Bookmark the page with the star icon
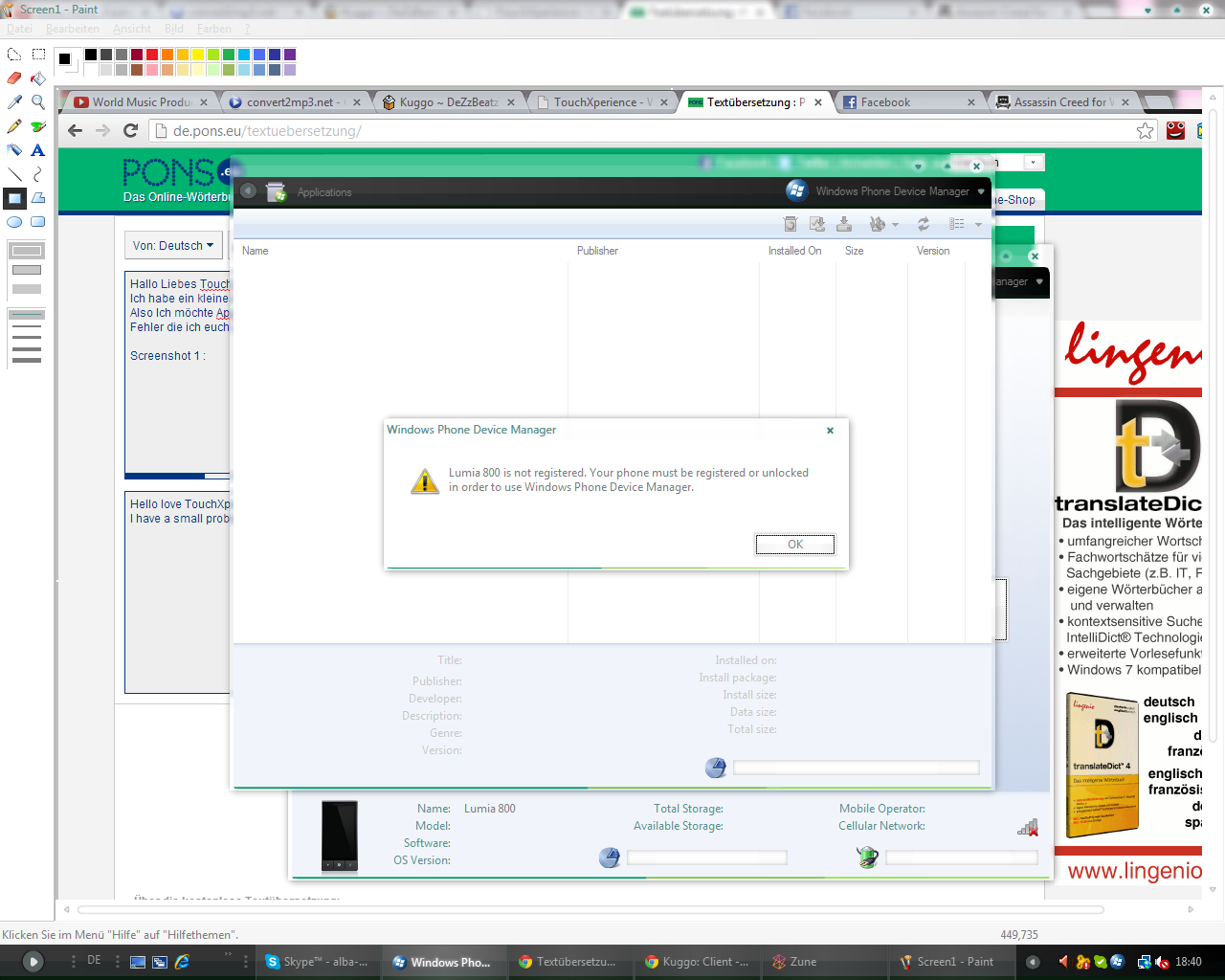This screenshot has width=1225, height=980. 1146,131
